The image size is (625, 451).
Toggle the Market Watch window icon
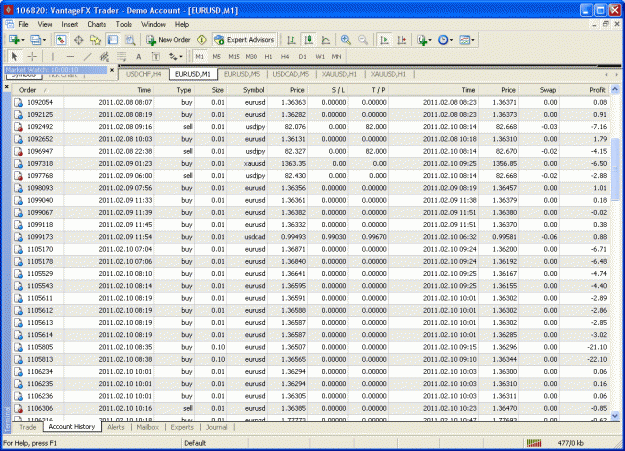[x=61, y=40]
